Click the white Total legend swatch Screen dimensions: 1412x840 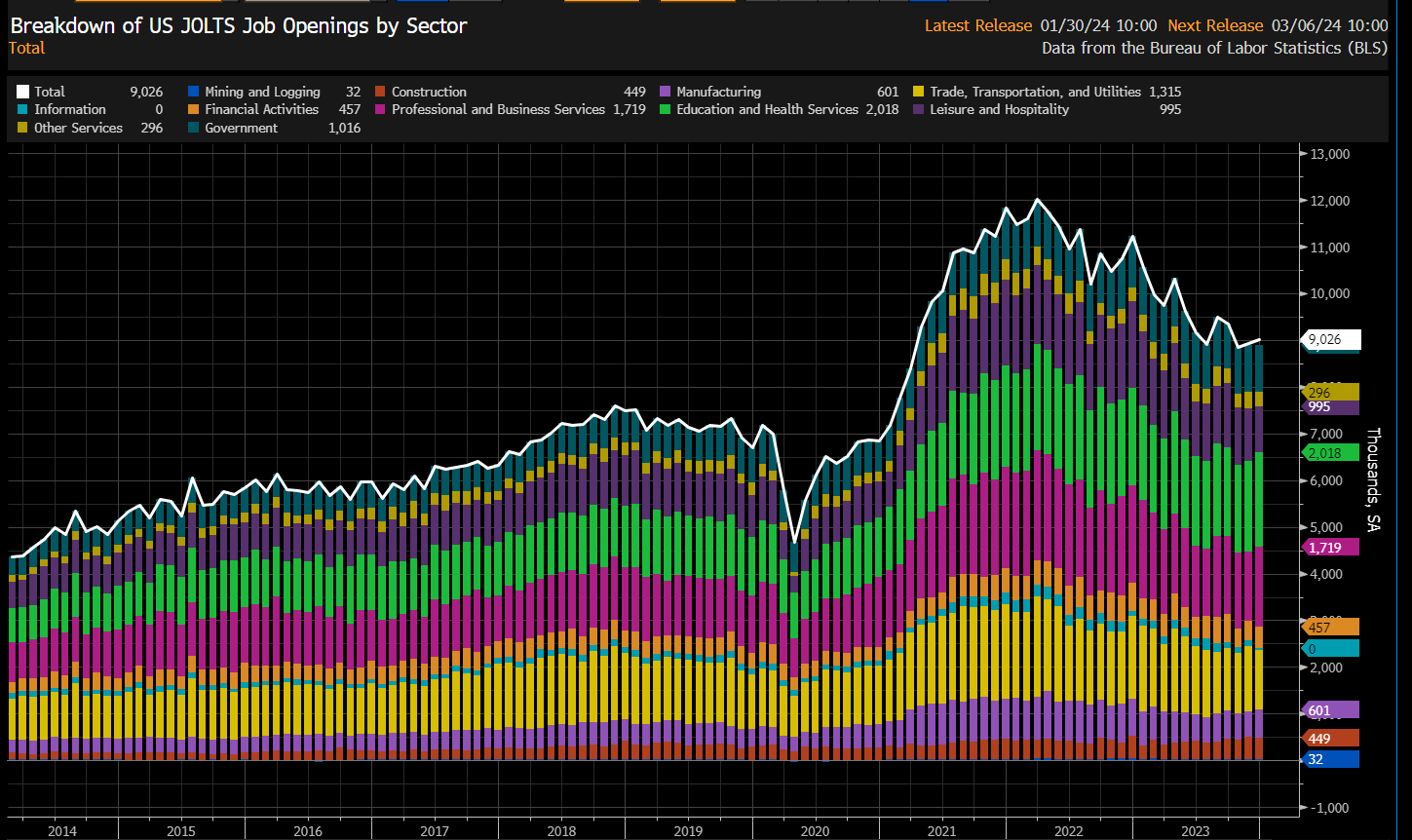(x=22, y=92)
